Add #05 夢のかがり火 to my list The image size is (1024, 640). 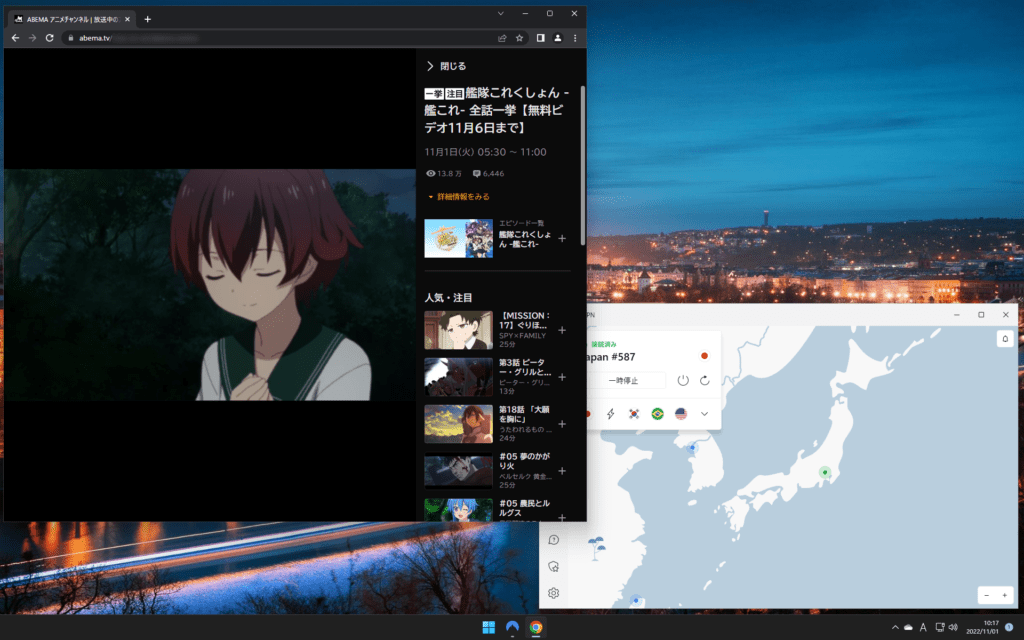tap(562, 471)
